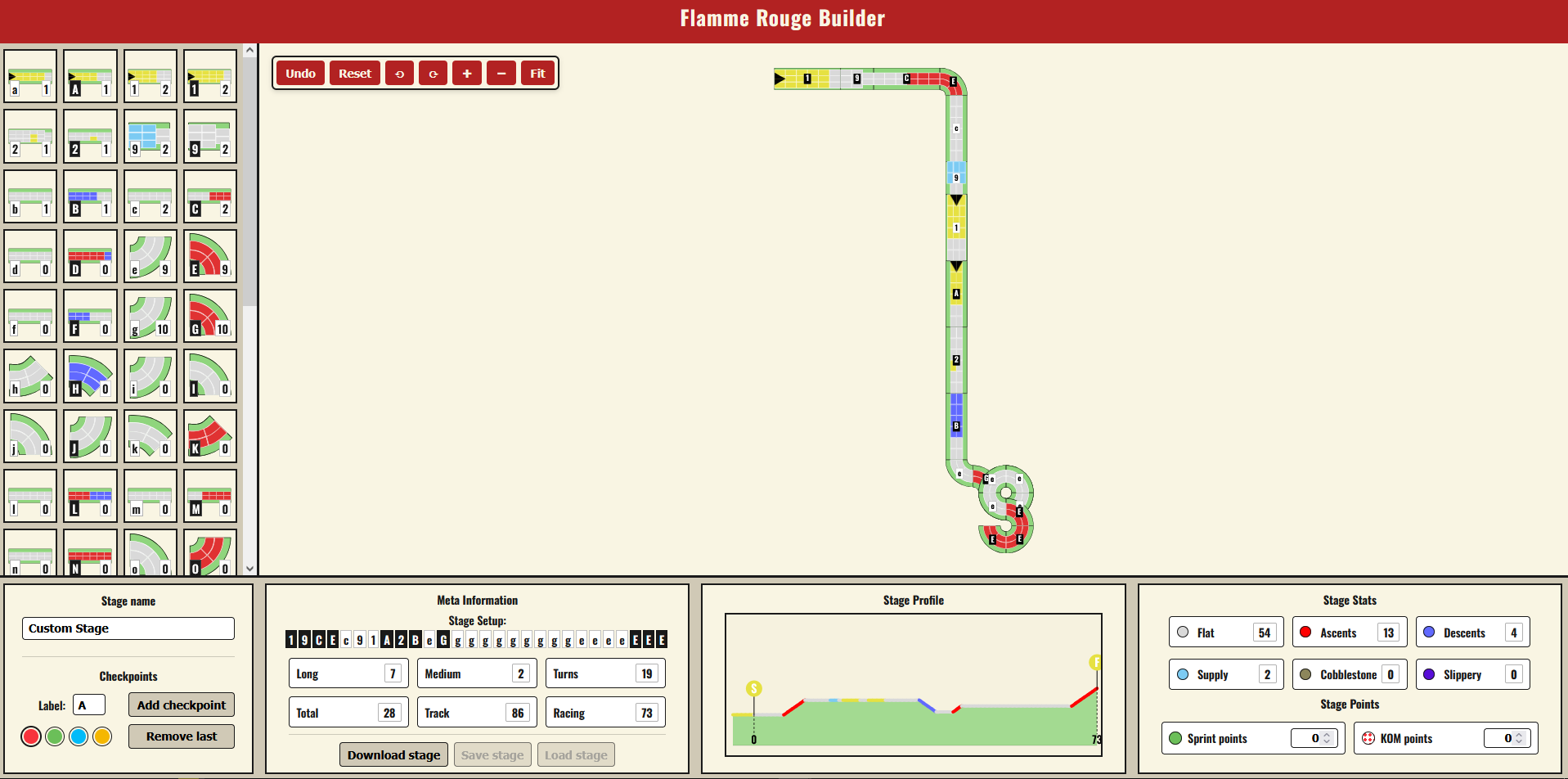Click the Undo button
Viewport: 1568px width, 779px height.
point(300,73)
